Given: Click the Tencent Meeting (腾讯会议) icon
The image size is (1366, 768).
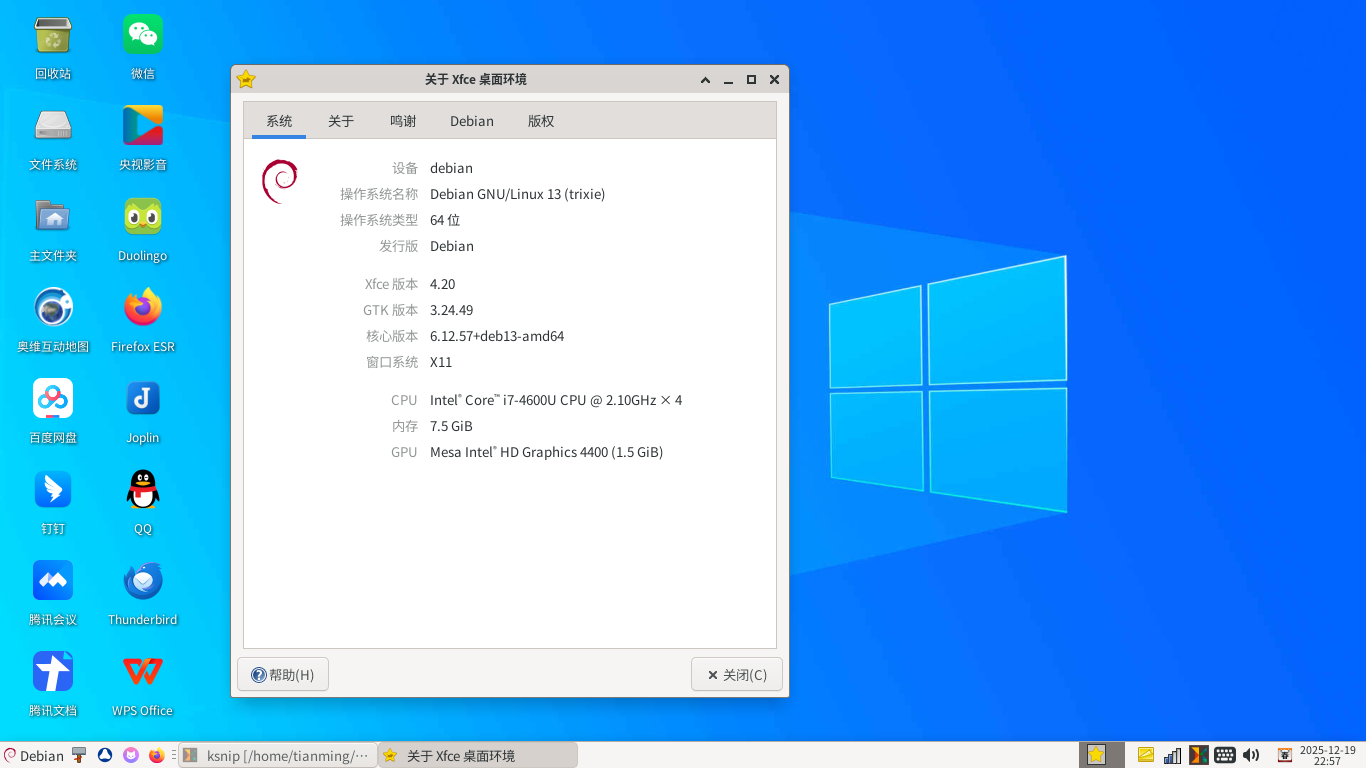Looking at the screenshot, I should pos(53,581).
